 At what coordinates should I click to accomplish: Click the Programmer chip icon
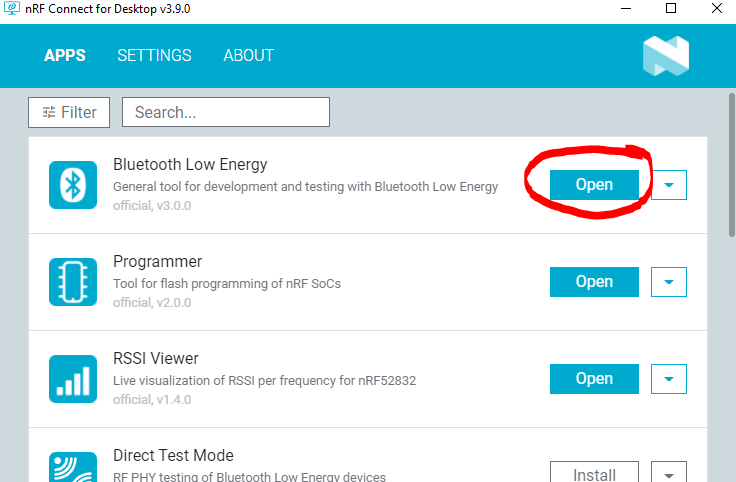73,282
